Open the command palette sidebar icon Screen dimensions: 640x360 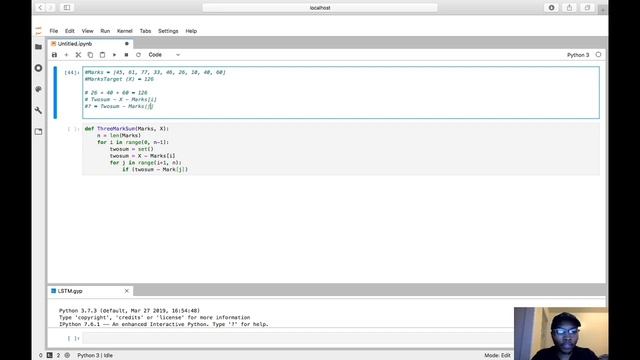(x=38, y=89)
